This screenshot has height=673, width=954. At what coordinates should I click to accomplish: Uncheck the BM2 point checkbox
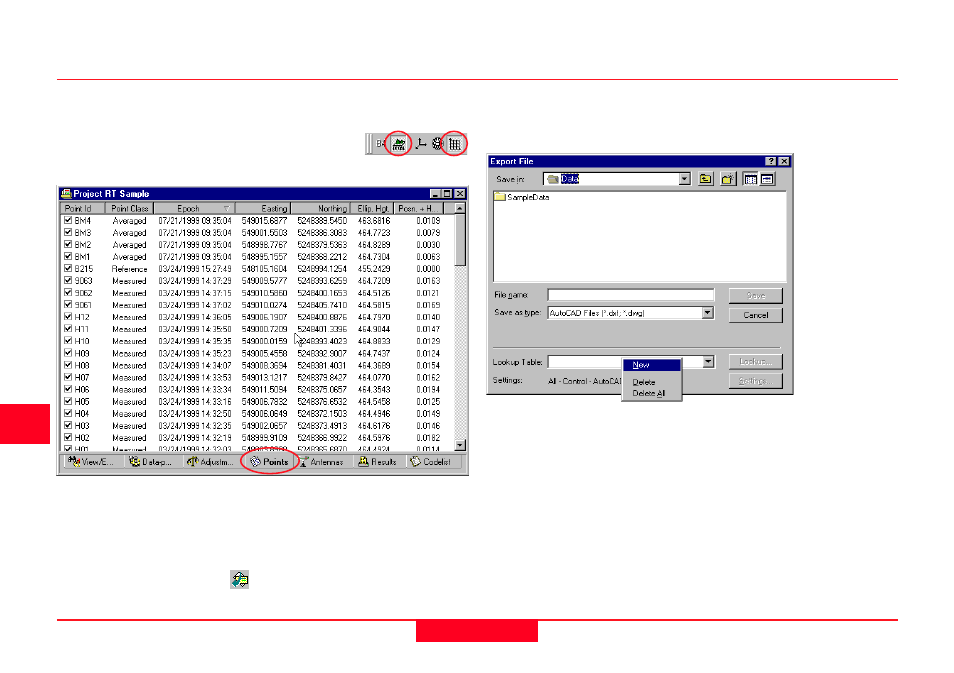click(x=68, y=245)
